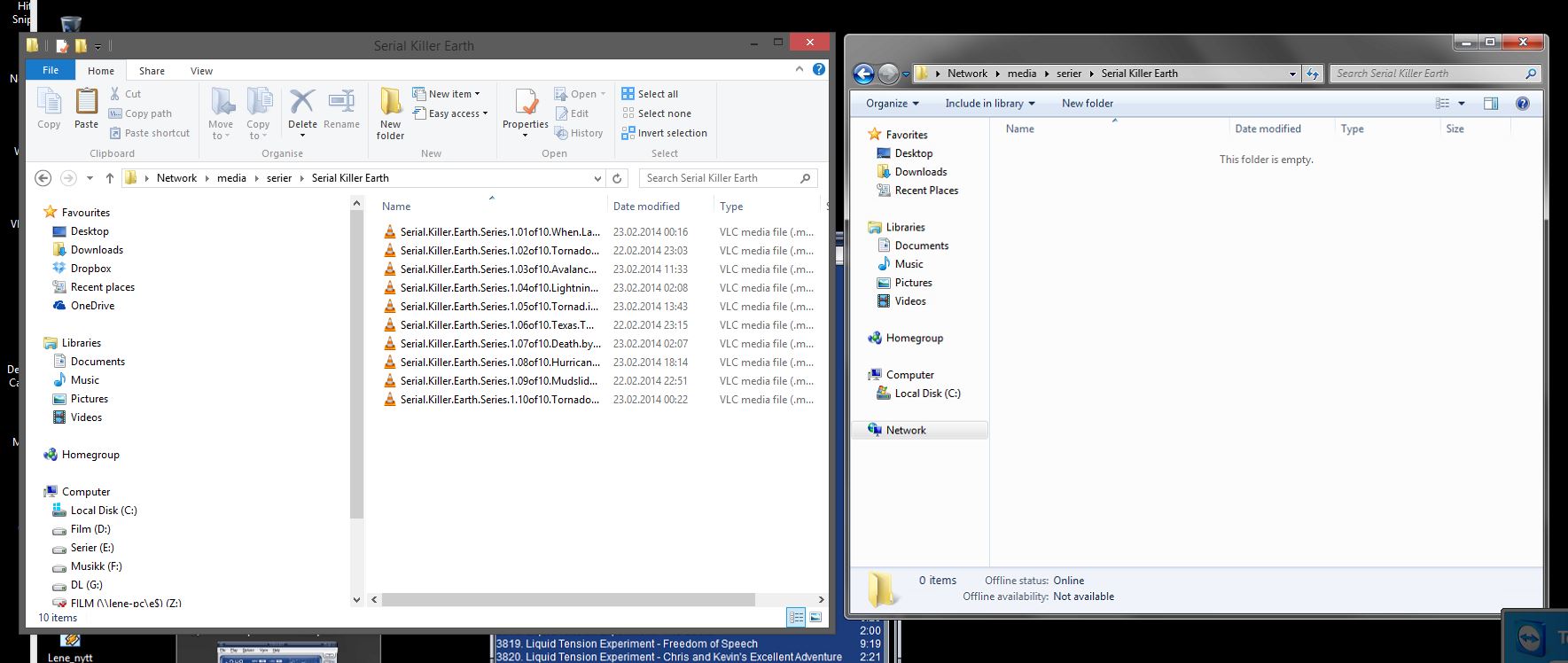Click Invert selection in the ribbon
This screenshot has height=663, width=1568.
pos(664,133)
